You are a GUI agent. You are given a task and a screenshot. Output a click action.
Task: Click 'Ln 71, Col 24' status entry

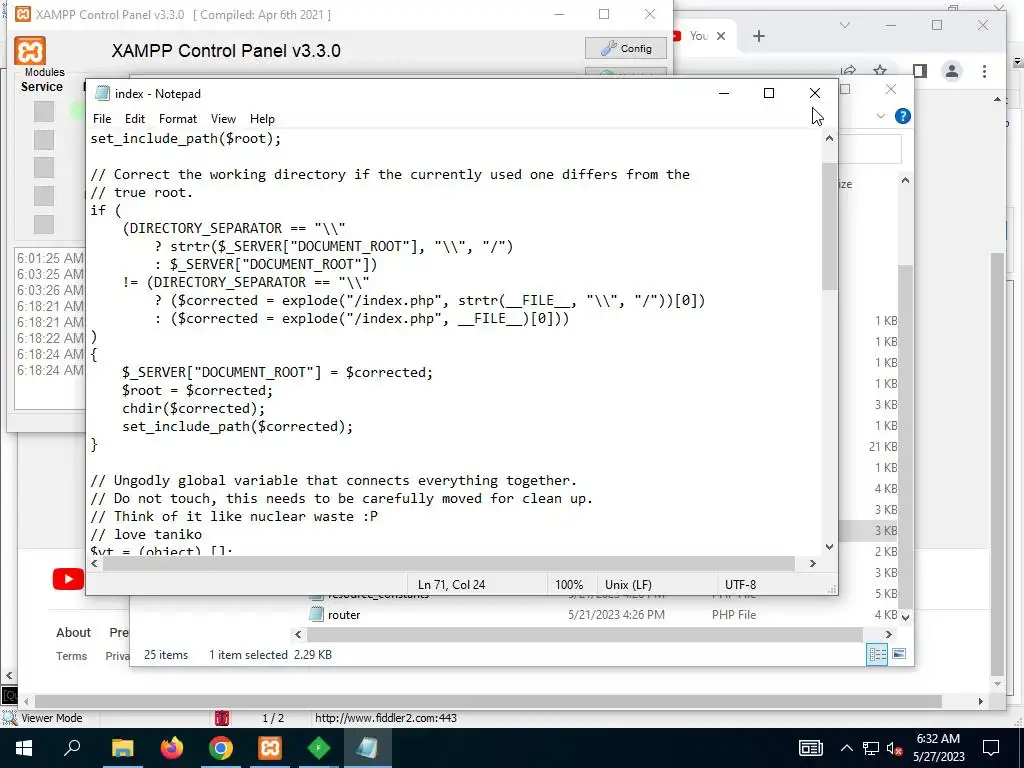coord(451,584)
